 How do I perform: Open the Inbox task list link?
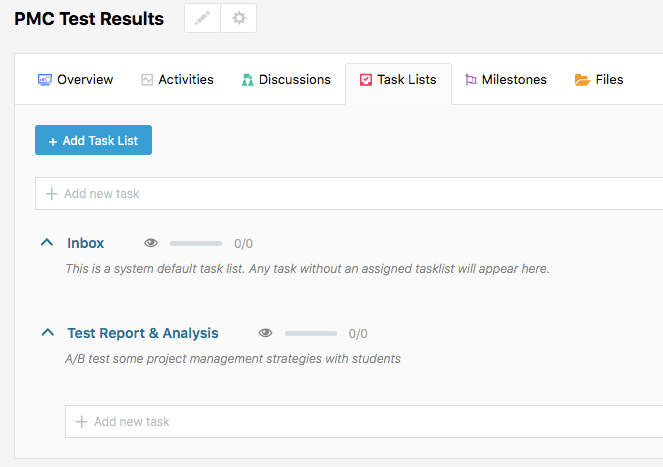click(85, 243)
